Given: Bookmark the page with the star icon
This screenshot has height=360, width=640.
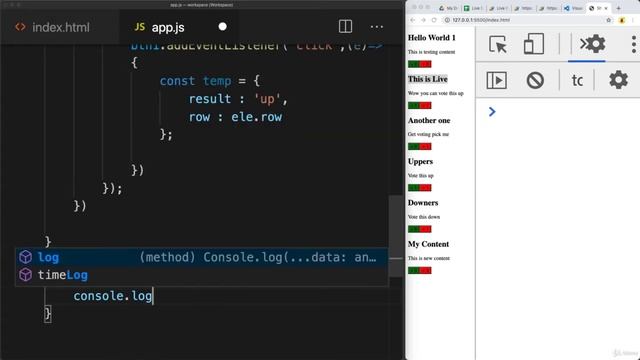Looking at the screenshot, I should [609, 20].
